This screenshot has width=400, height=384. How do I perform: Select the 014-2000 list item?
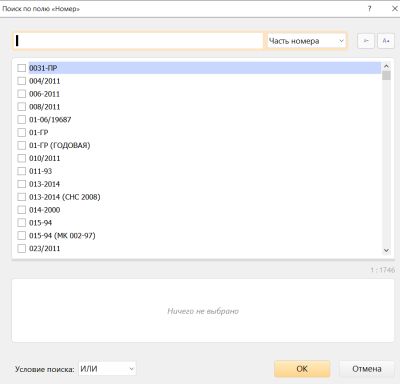45,210
